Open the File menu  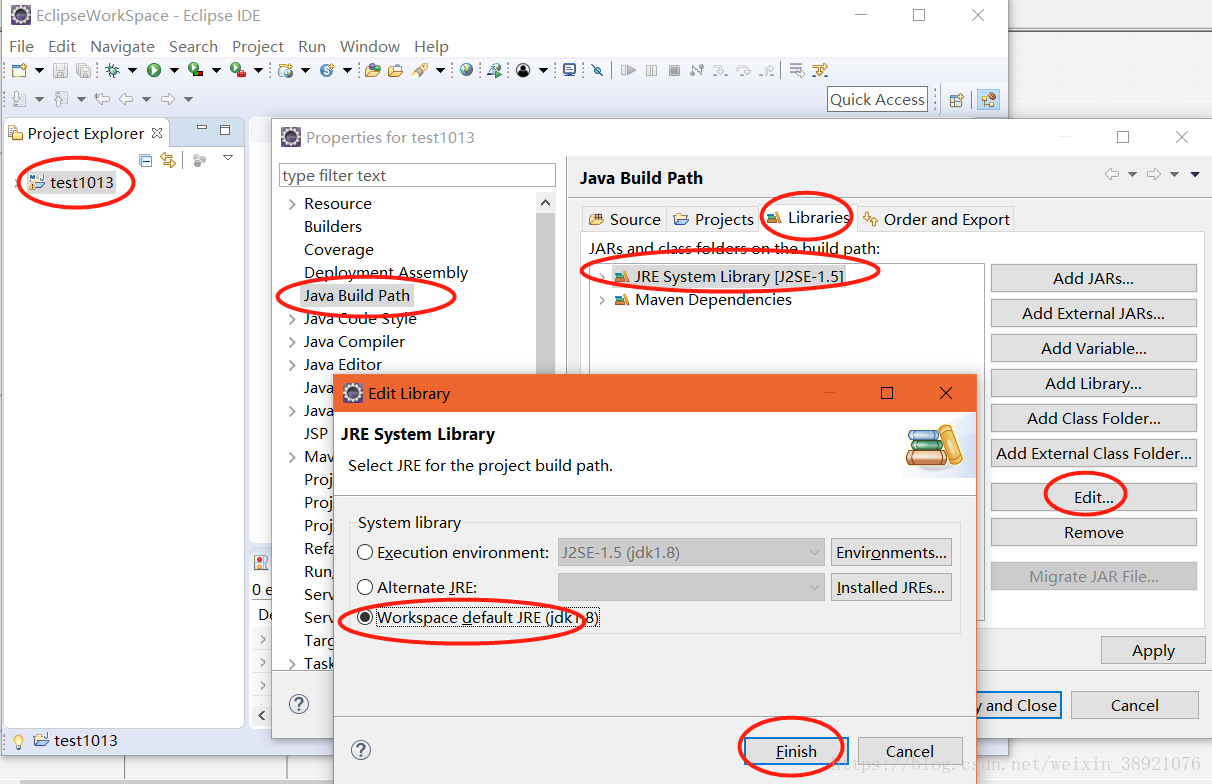[x=21, y=46]
